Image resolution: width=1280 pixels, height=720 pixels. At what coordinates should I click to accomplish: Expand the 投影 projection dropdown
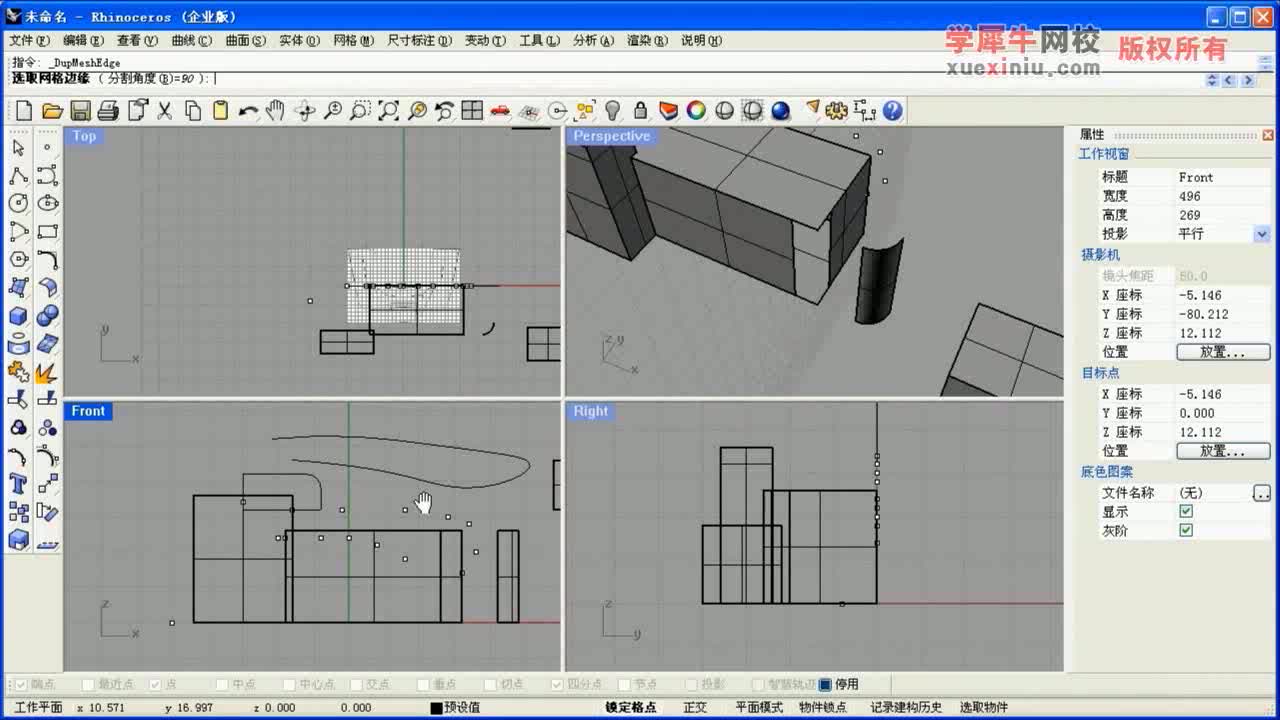click(1262, 234)
